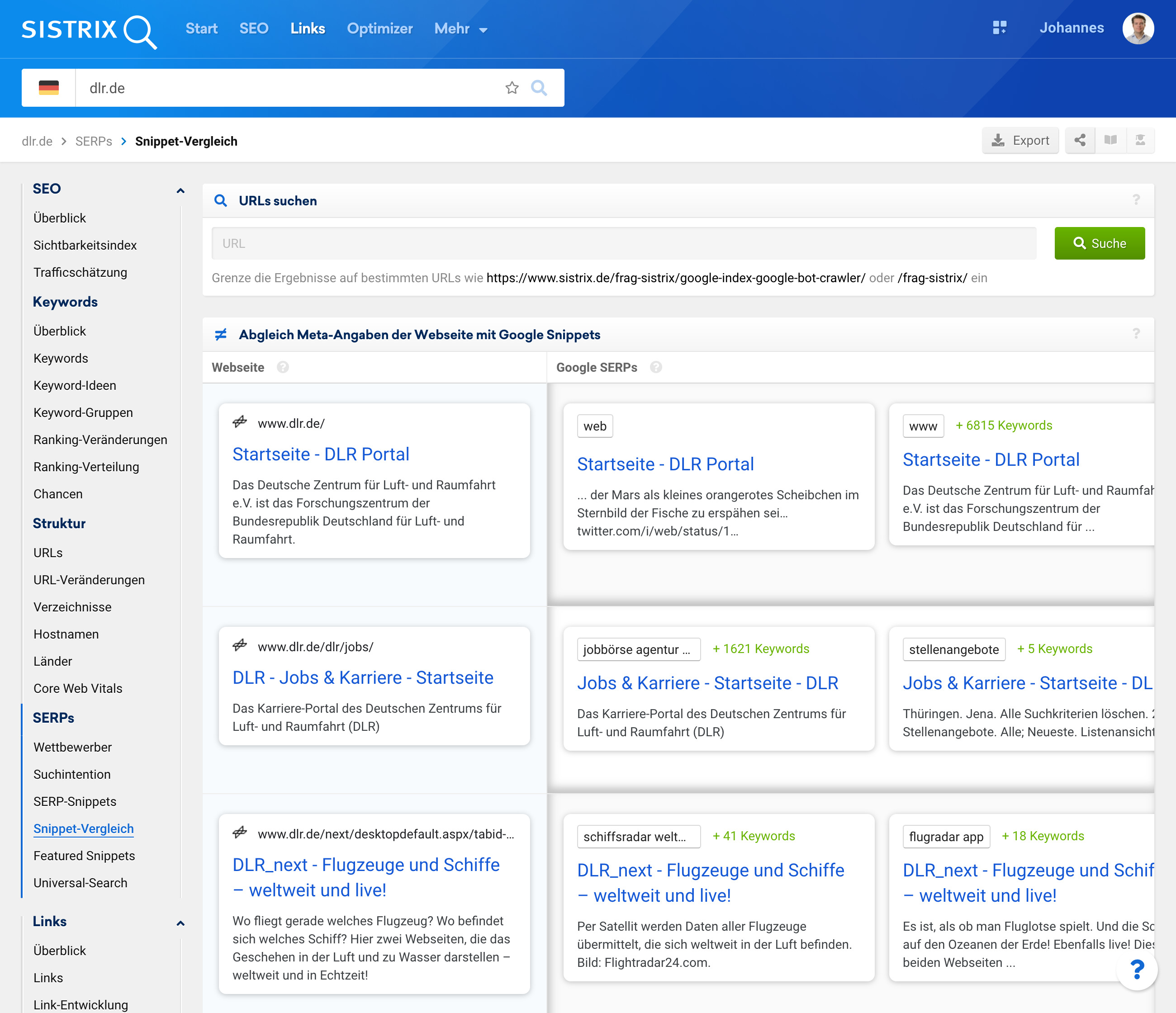Click the SERPs breadcrumb link
This screenshot has height=1013, width=1176.
click(94, 141)
